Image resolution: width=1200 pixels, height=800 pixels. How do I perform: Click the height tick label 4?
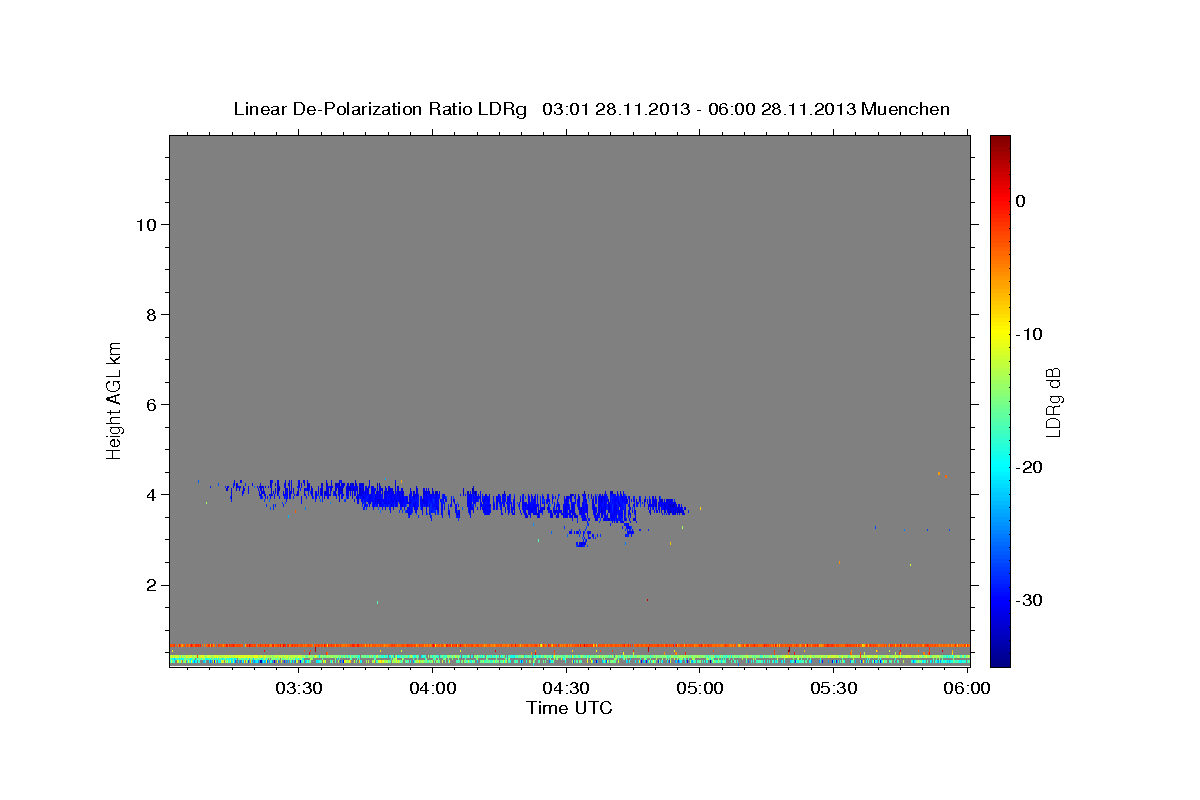point(151,495)
